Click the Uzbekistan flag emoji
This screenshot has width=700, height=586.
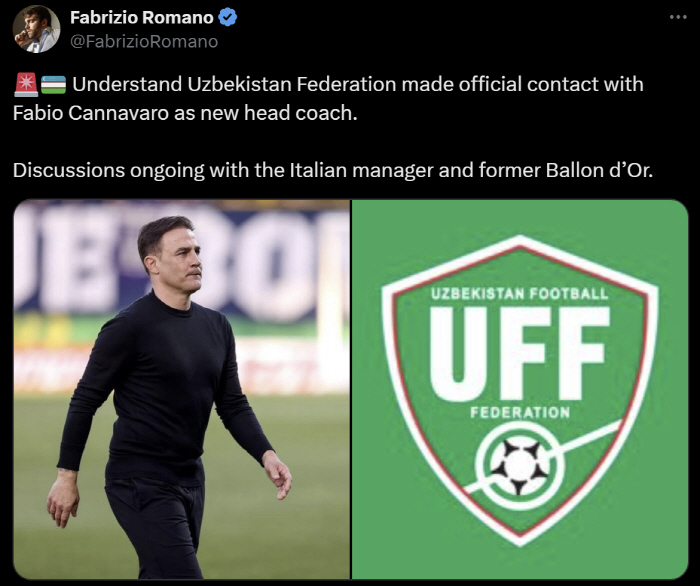[53, 85]
